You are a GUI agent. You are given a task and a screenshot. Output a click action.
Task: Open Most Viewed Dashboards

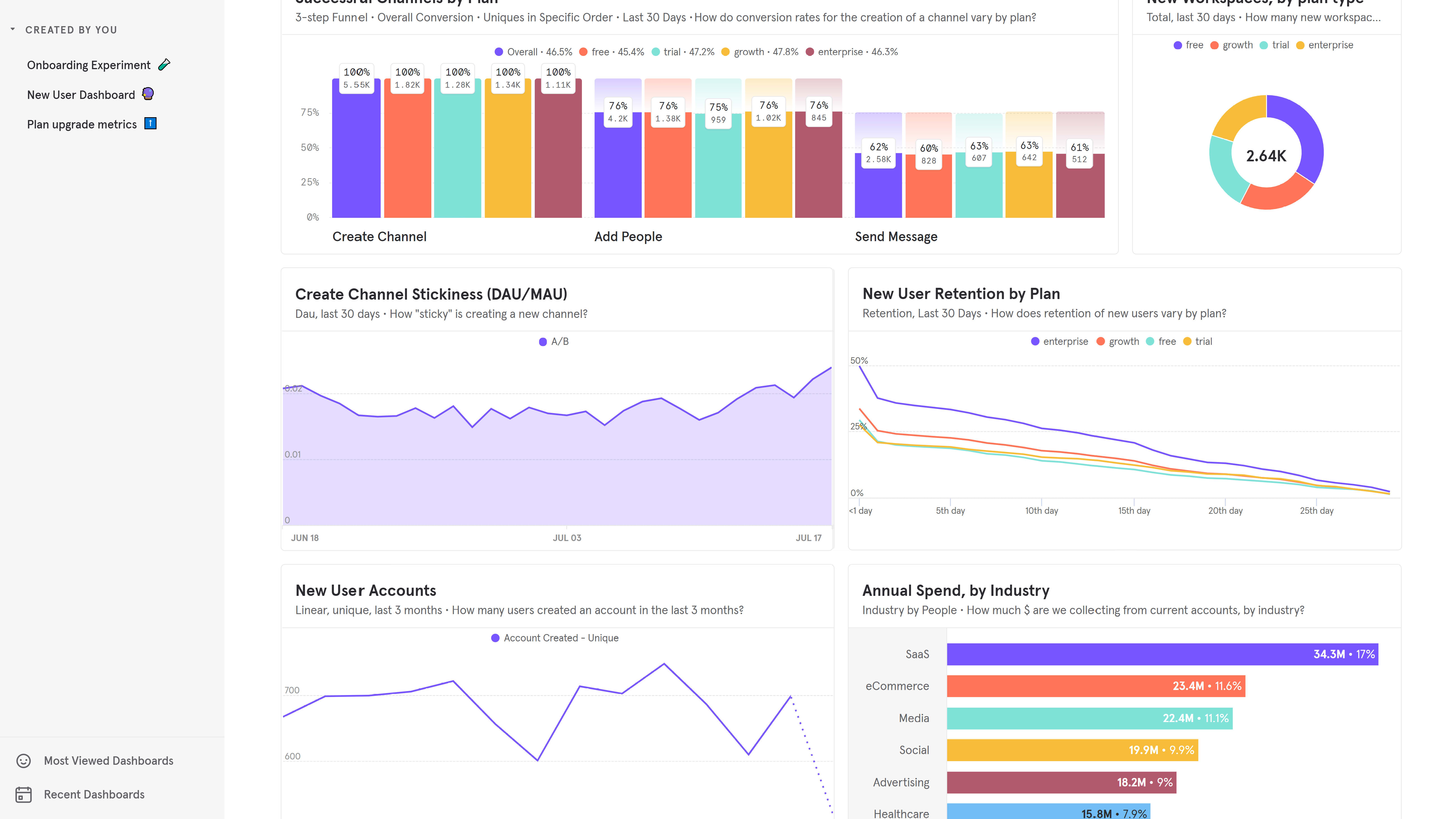tap(108, 761)
